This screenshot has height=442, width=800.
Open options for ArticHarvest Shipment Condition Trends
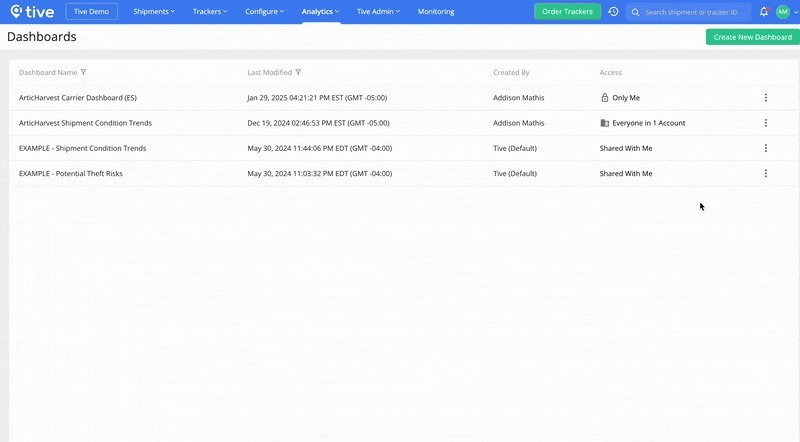coord(766,123)
